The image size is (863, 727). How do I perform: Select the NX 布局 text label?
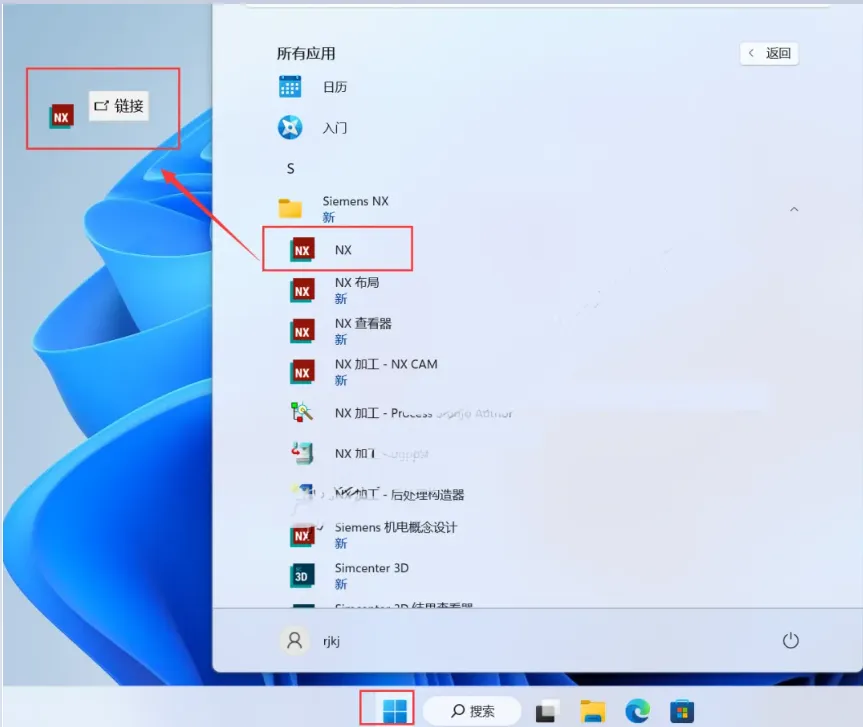pyautogui.click(x=357, y=283)
